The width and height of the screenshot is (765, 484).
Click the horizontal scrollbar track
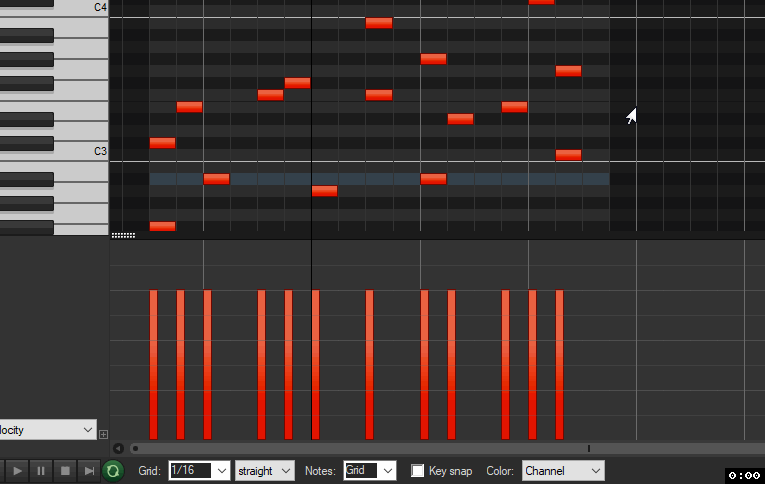tap(445, 448)
